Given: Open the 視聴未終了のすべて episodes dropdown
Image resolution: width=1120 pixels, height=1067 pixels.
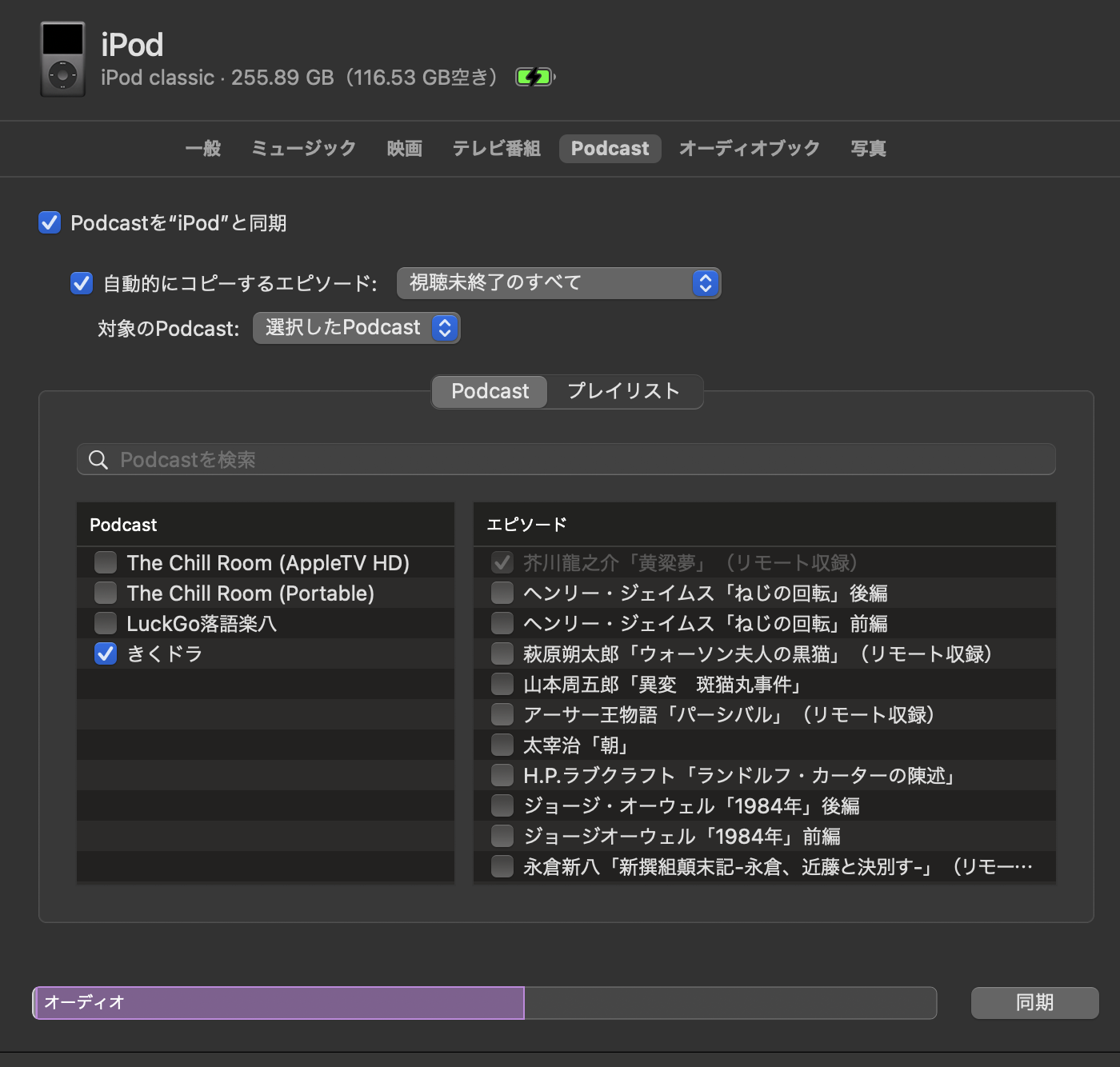Looking at the screenshot, I should pos(559,283).
